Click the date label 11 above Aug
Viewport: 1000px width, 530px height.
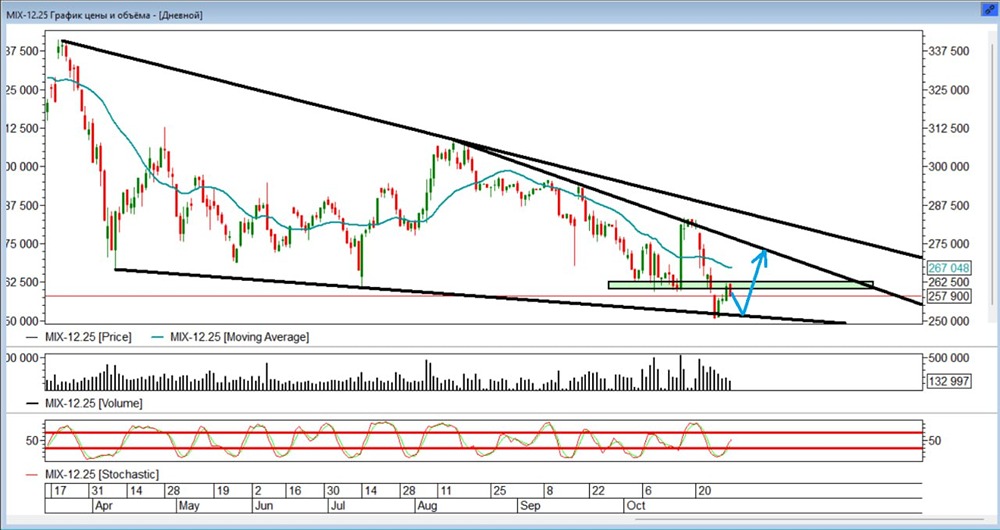pos(445,491)
